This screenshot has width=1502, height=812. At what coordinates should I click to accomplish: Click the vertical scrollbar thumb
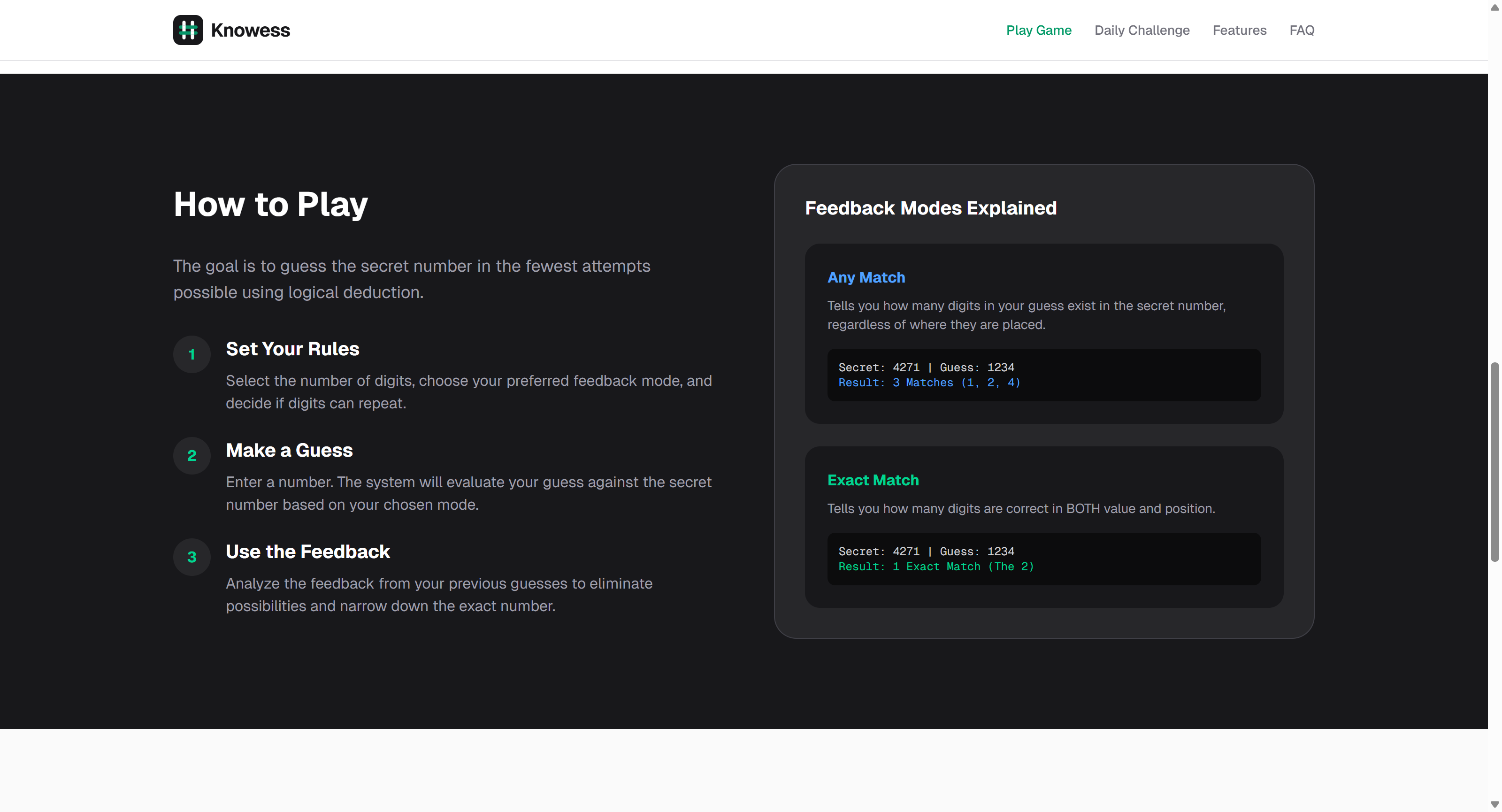pyautogui.click(x=1494, y=462)
